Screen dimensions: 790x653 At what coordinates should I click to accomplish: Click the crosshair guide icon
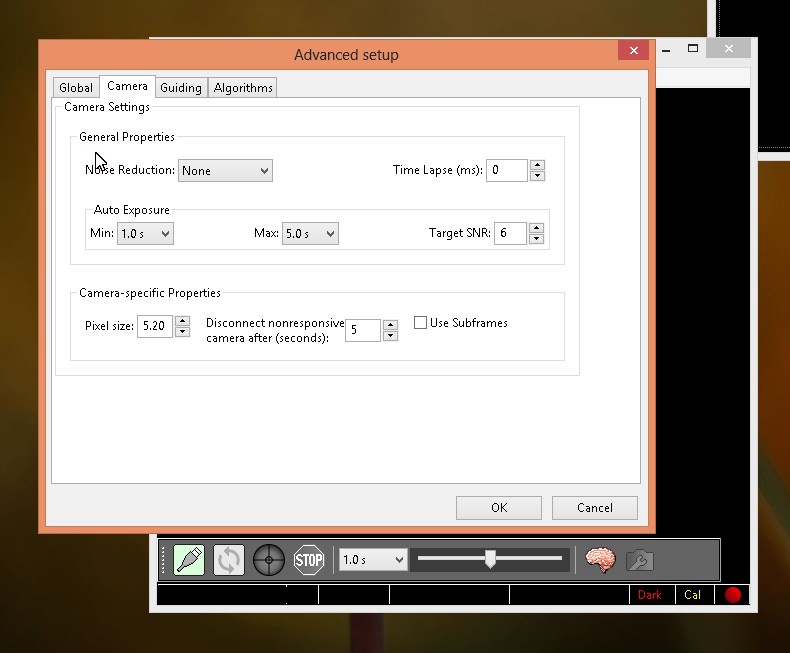(269, 560)
